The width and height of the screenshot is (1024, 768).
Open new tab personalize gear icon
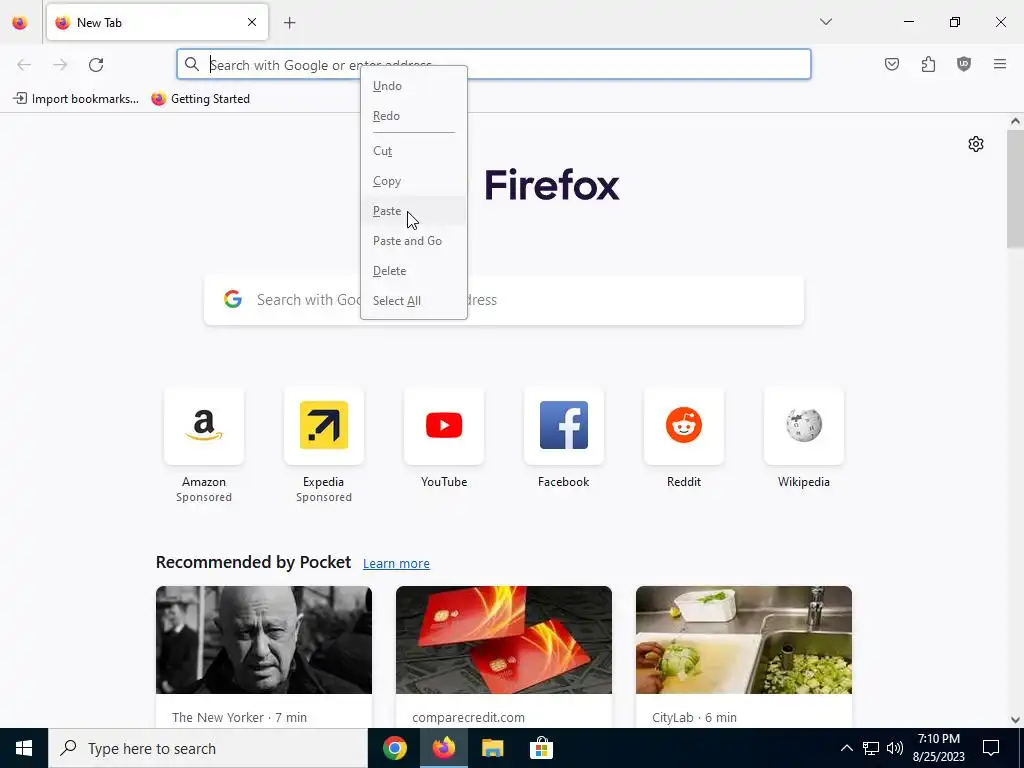pos(976,144)
